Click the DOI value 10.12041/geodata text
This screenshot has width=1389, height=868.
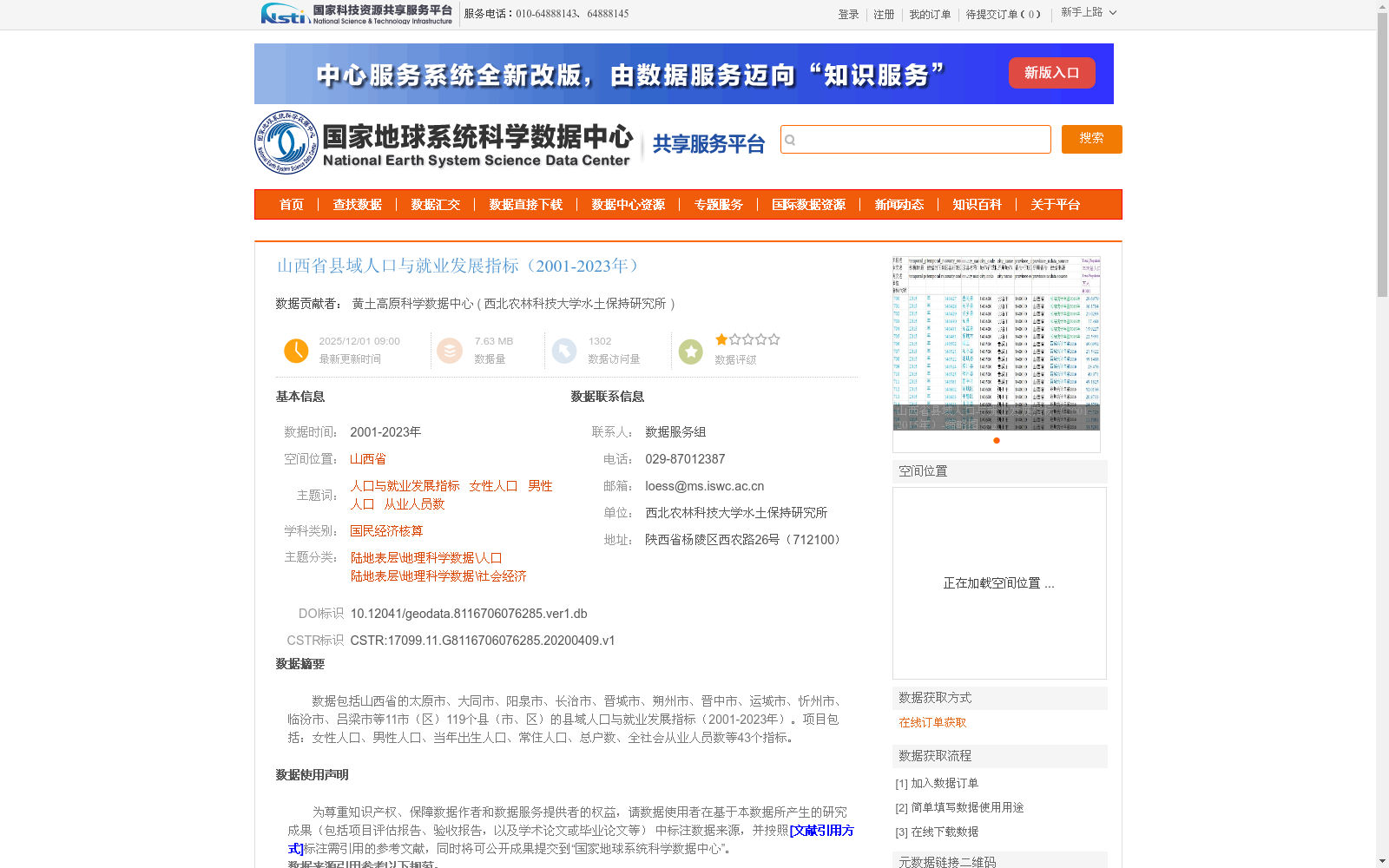click(469, 614)
